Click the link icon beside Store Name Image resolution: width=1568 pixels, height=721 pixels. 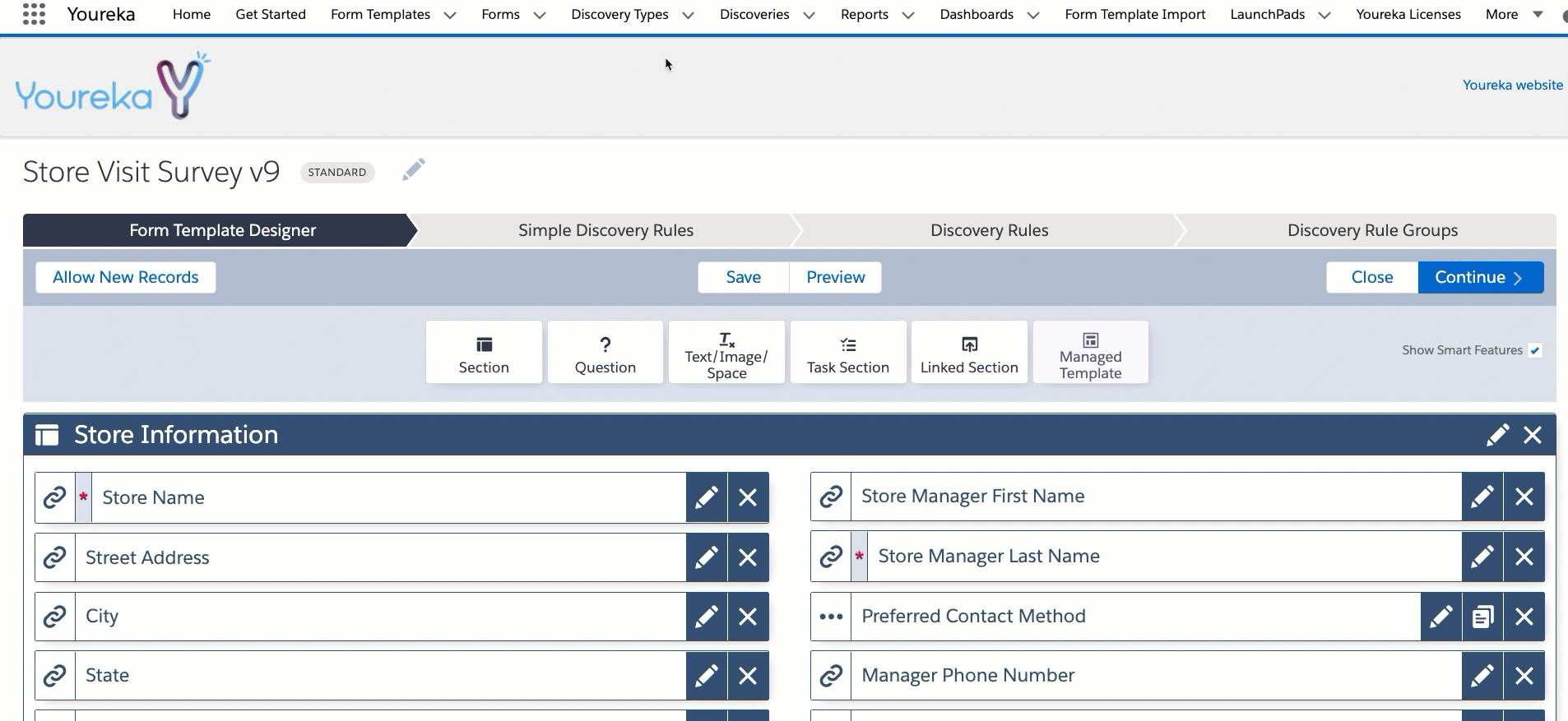[x=55, y=497]
